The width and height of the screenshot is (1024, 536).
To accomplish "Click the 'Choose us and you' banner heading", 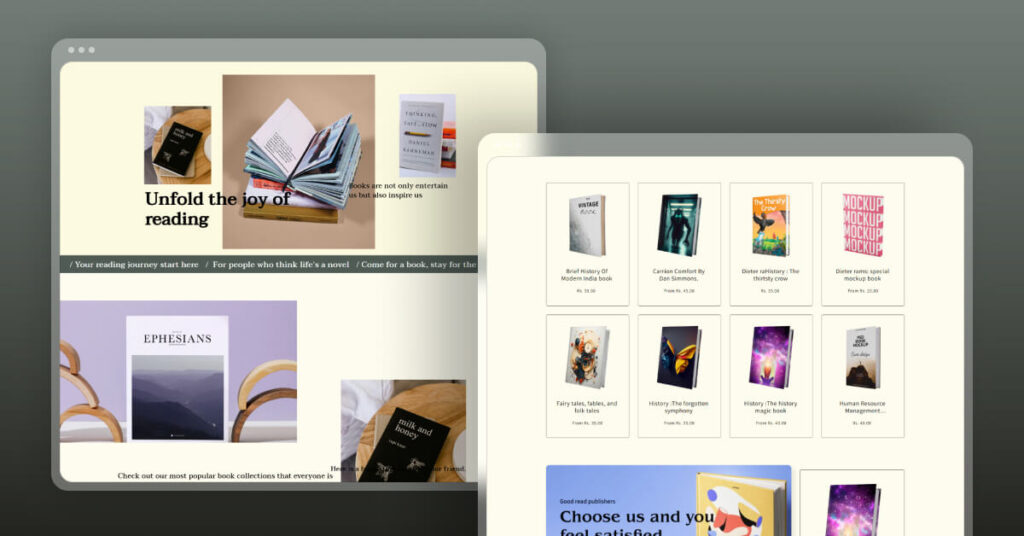I will click(x=636, y=517).
